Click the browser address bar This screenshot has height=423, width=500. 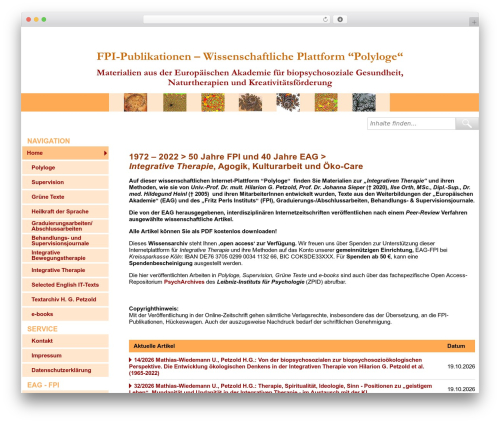point(237,19)
